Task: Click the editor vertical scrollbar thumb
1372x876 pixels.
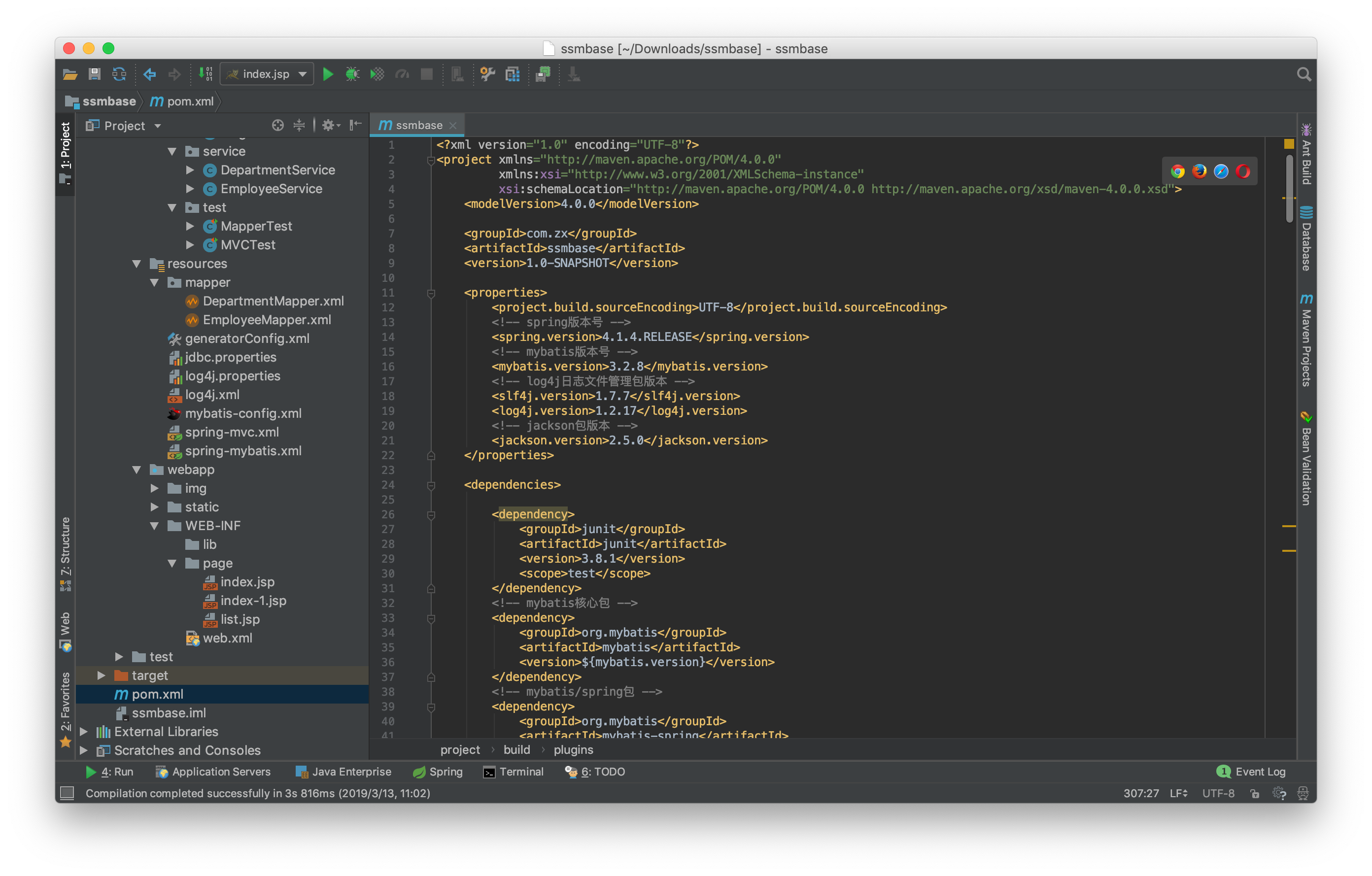Action: pyautogui.click(x=1289, y=188)
